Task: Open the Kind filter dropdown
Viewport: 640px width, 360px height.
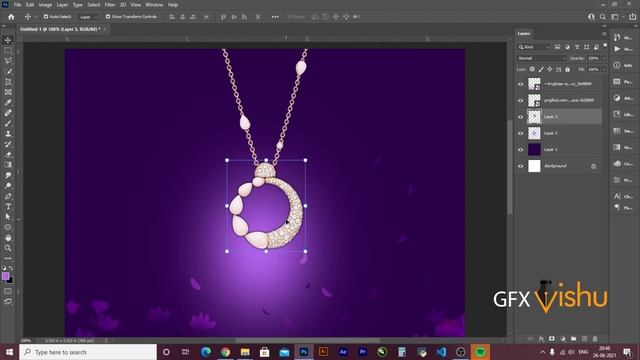Action: pyautogui.click(x=534, y=47)
